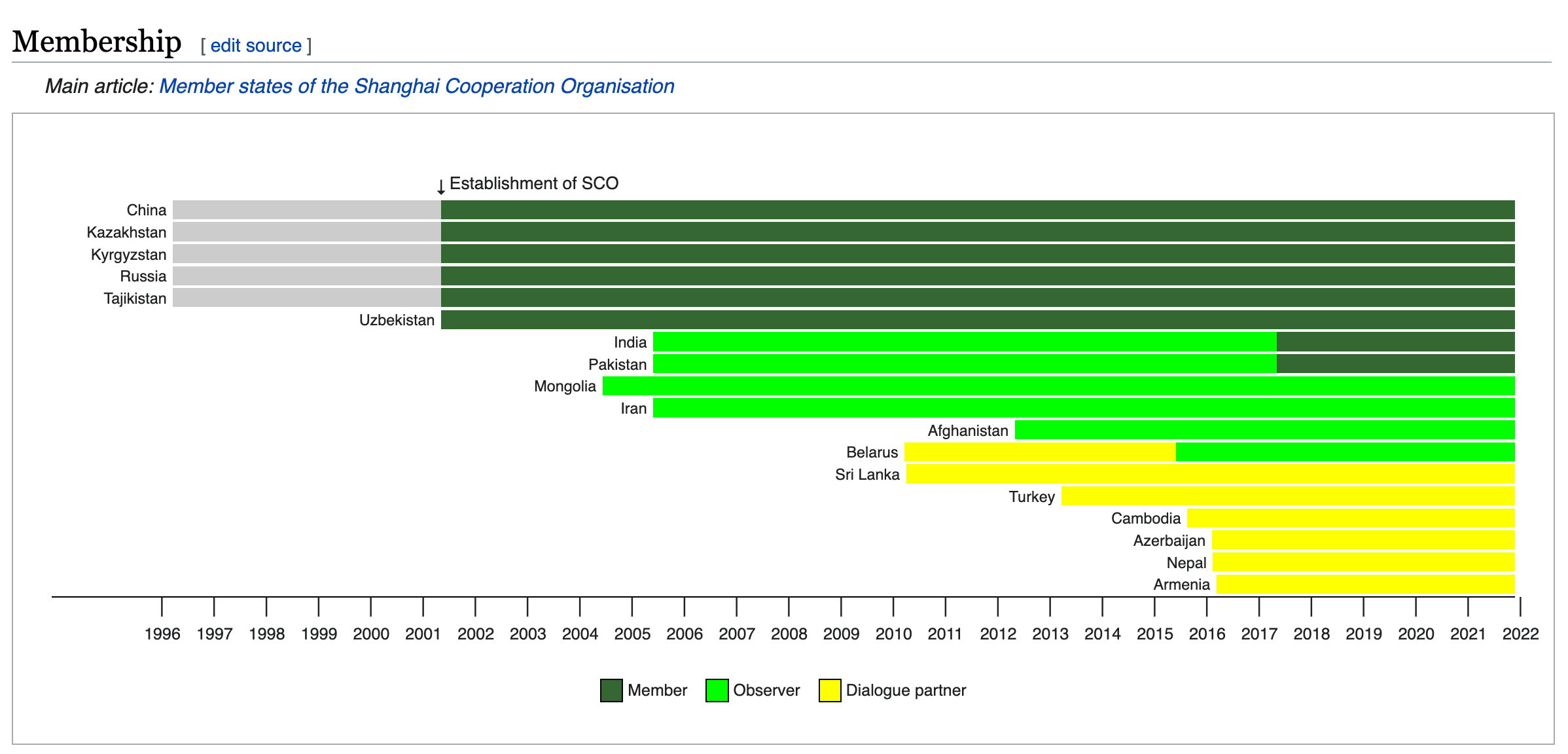Click the dark green Member legend swatch
Screen dimensions: 1568x754
point(611,691)
